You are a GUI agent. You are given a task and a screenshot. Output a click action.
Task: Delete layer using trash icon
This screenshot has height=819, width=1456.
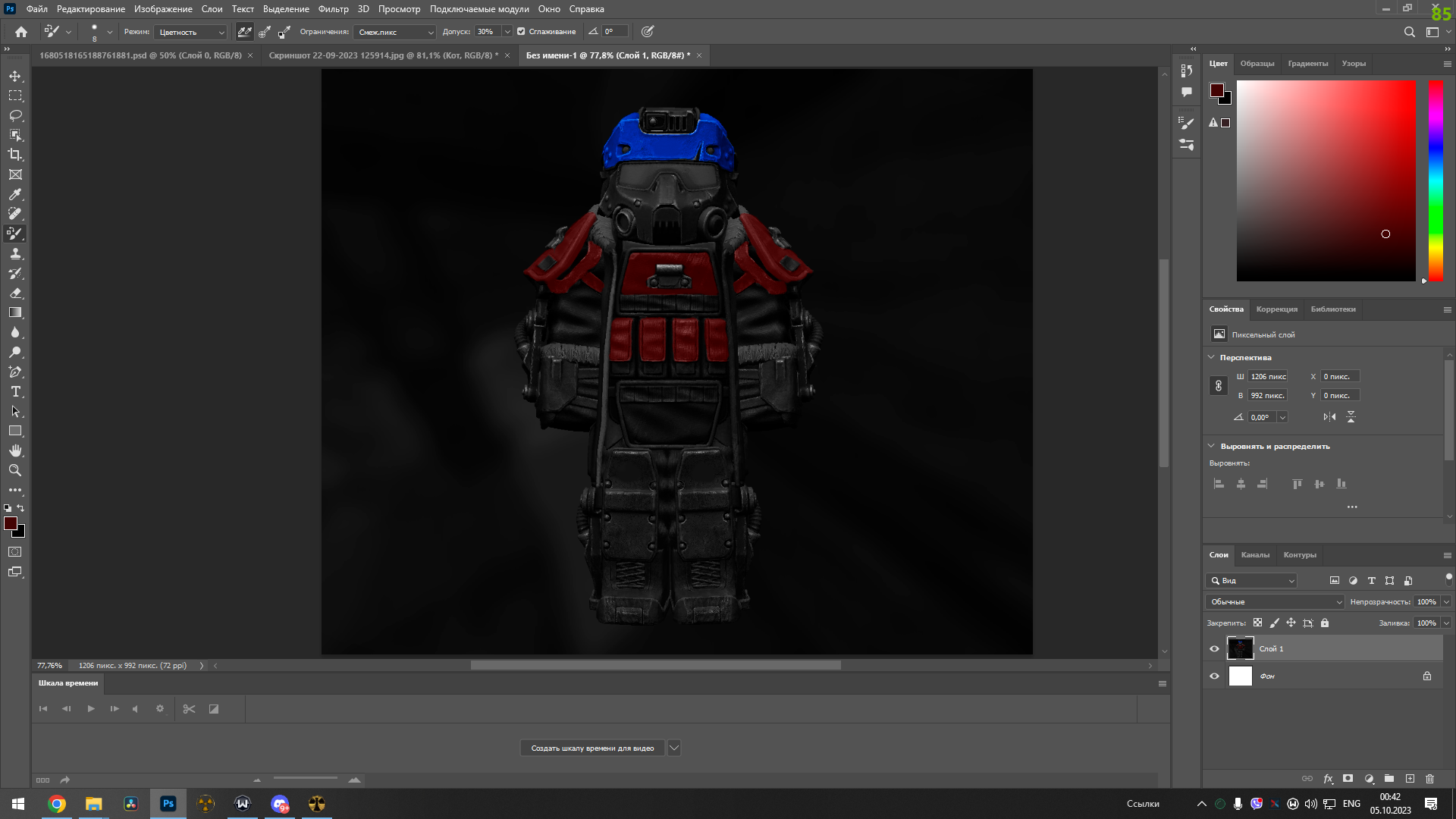click(x=1429, y=779)
